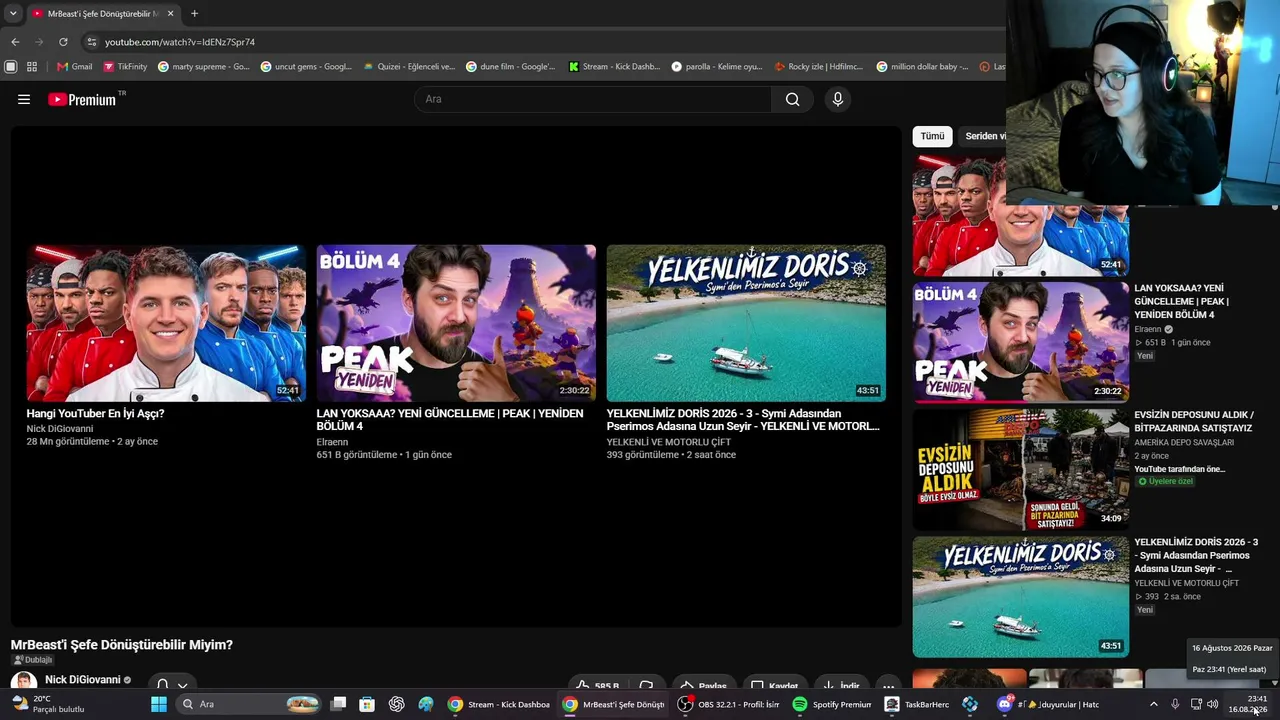Open the Chrome tab search dropdown arrow
Screen dimensions: 1280x720
click(13, 14)
